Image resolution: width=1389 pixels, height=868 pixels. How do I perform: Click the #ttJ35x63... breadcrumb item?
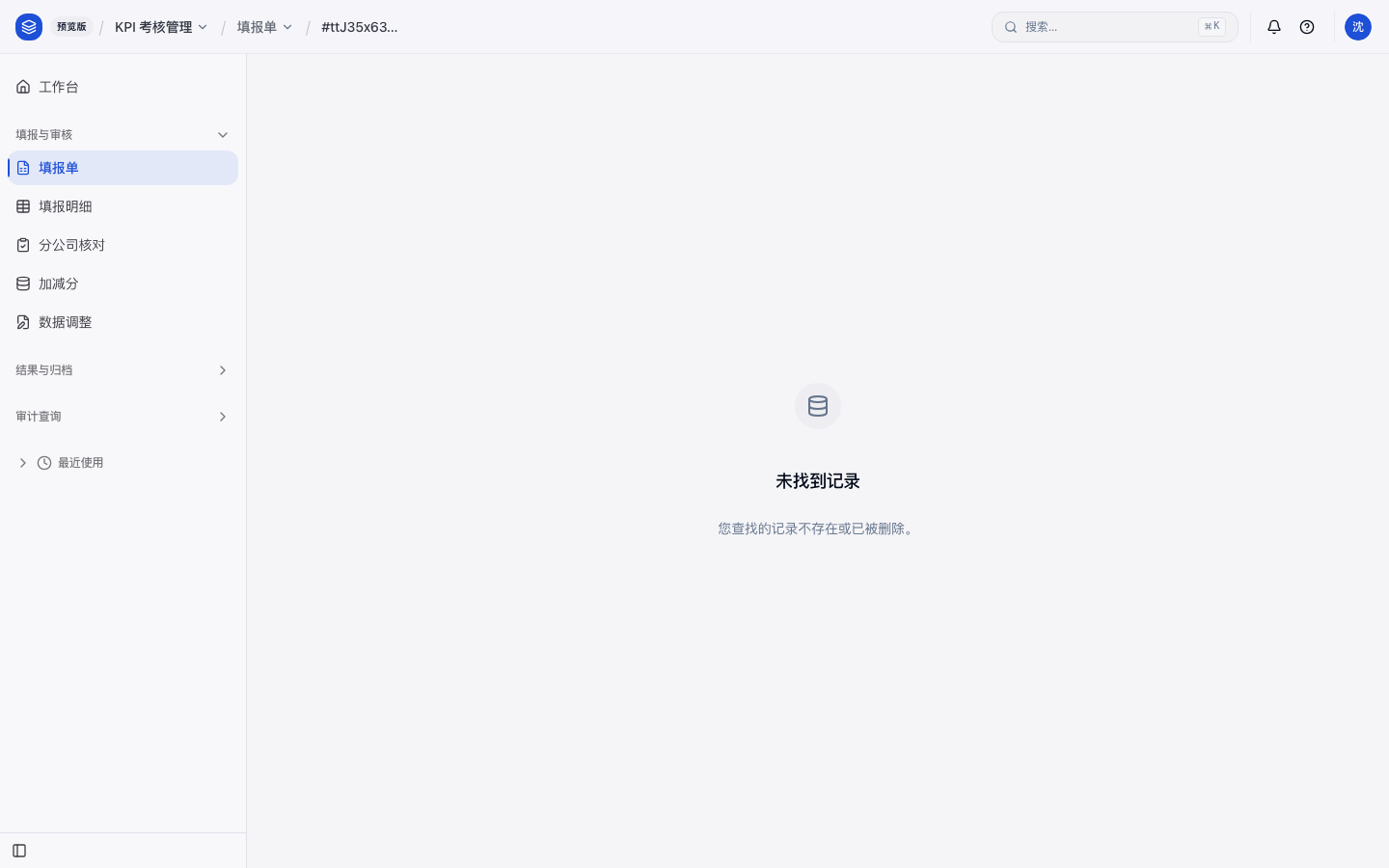(360, 27)
